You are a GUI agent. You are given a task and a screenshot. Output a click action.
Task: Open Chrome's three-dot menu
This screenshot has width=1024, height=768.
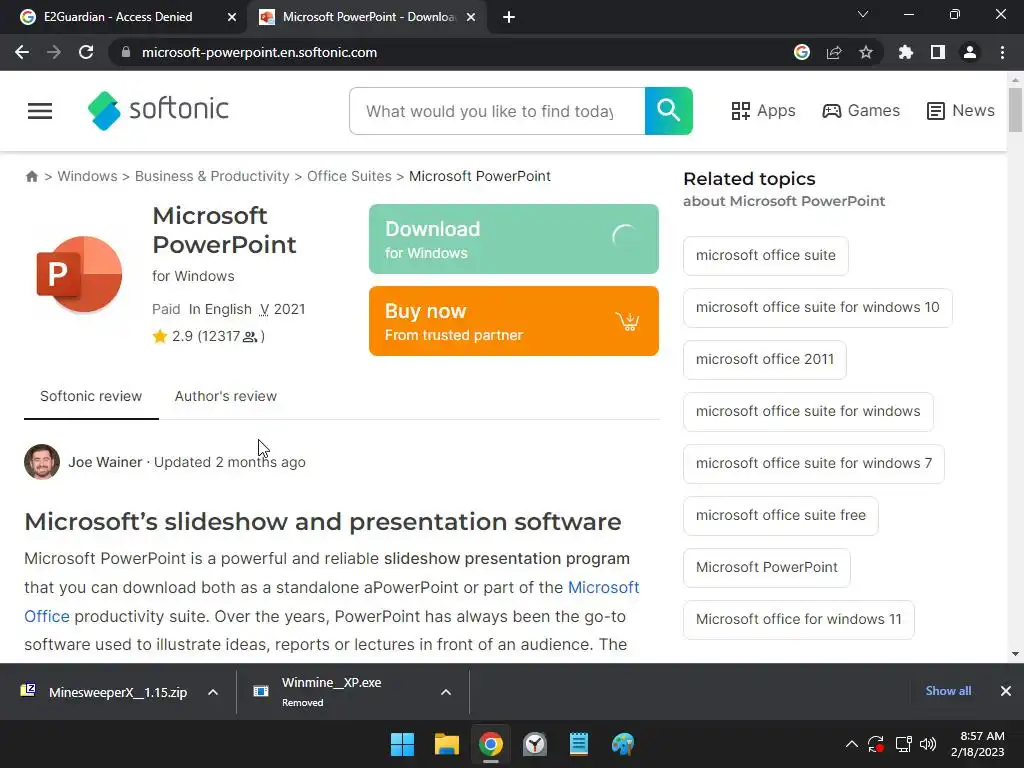point(1002,52)
